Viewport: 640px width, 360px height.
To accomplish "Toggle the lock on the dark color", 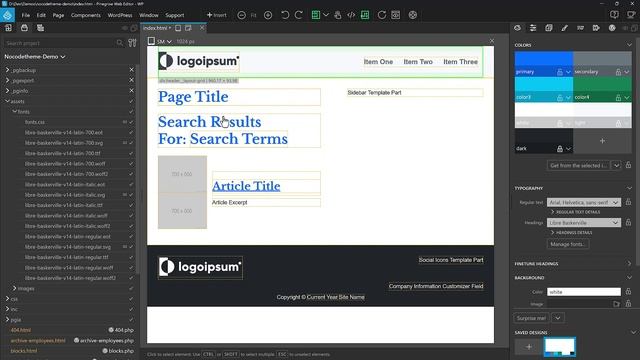I will (x=560, y=149).
